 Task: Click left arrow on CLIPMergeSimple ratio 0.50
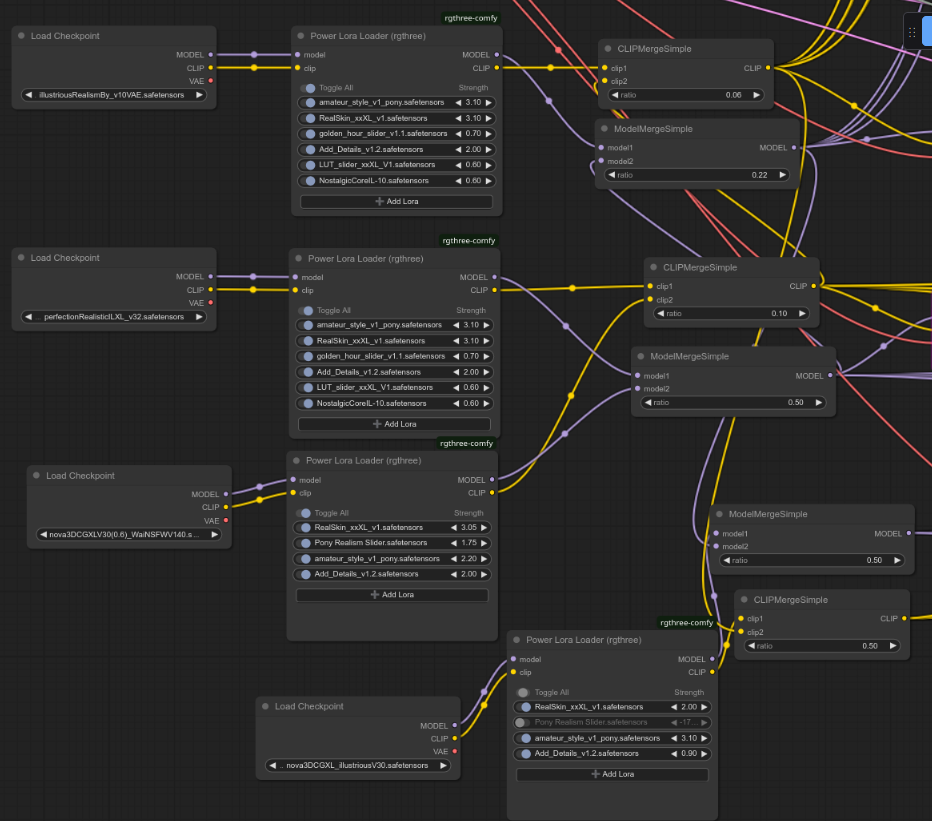coord(751,646)
